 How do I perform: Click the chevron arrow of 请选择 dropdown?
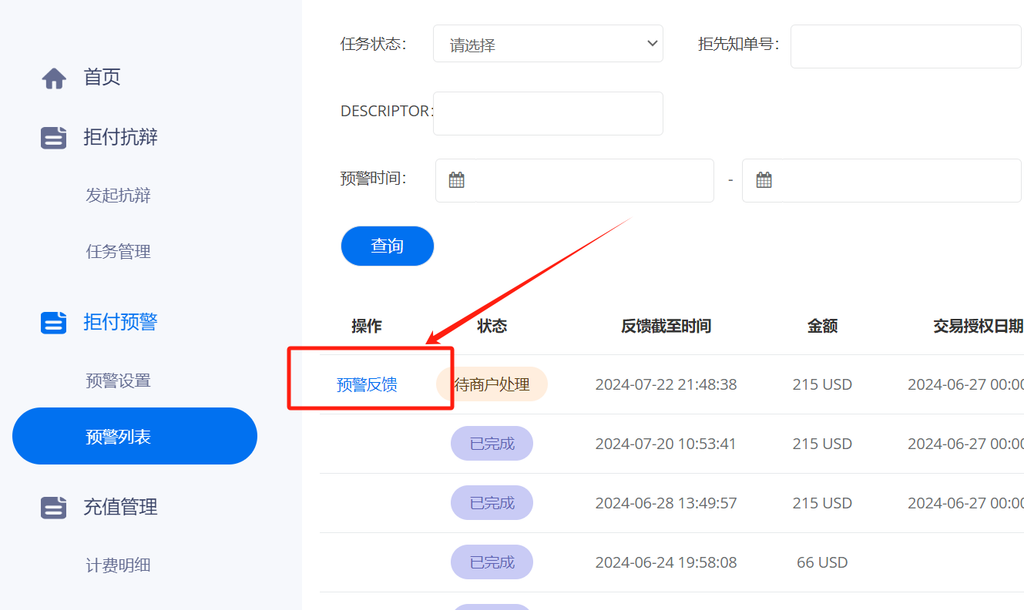tap(652, 44)
